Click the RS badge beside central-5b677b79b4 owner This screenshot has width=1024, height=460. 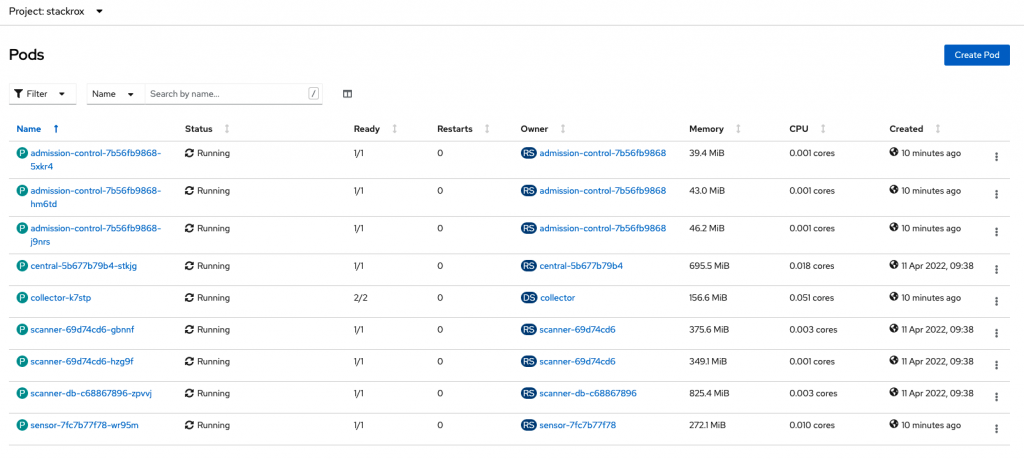pyautogui.click(x=529, y=266)
